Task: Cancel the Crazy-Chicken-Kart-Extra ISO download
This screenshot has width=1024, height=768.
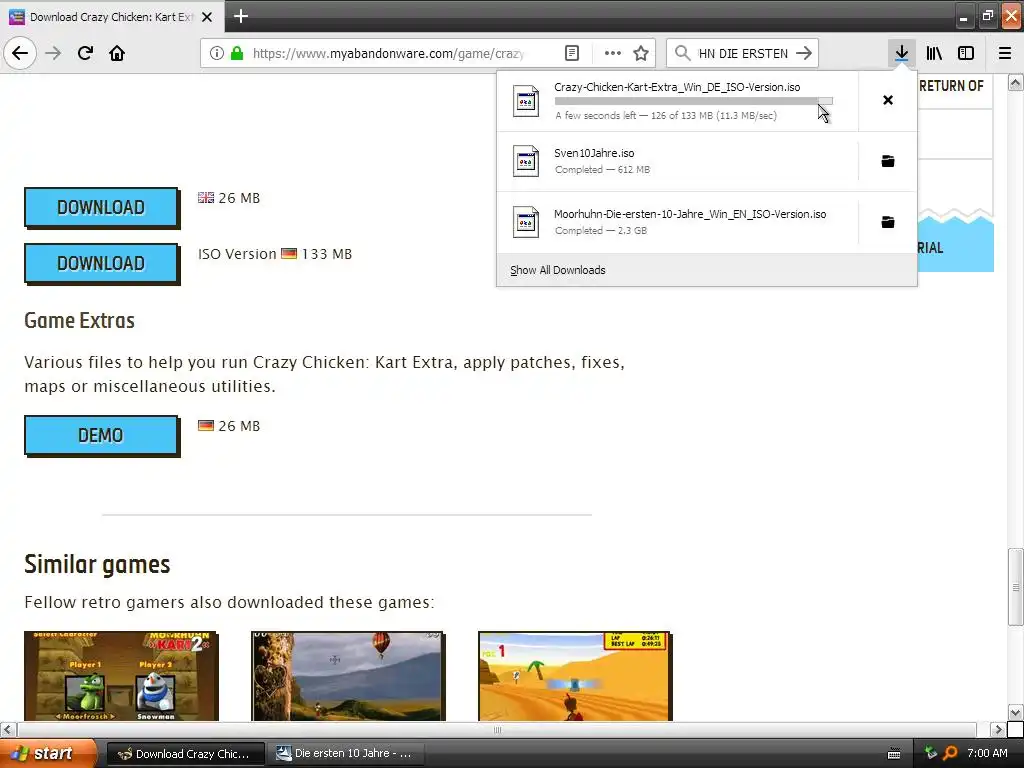Action: click(x=888, y=100)
